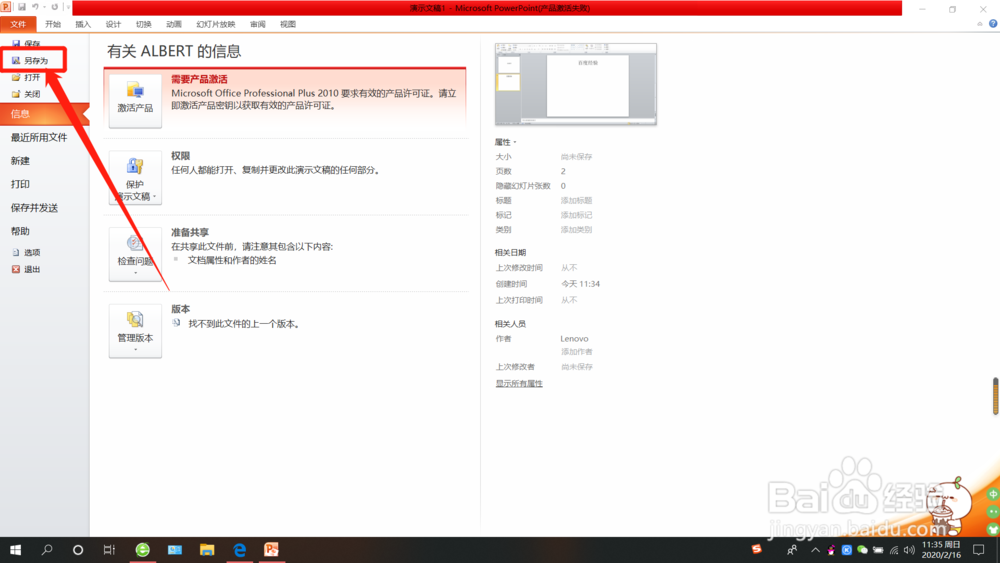The width and height of the screenshot is (1000, 563).
Task: Click the WeChat tray icon
Action: [x=862, y=550]
